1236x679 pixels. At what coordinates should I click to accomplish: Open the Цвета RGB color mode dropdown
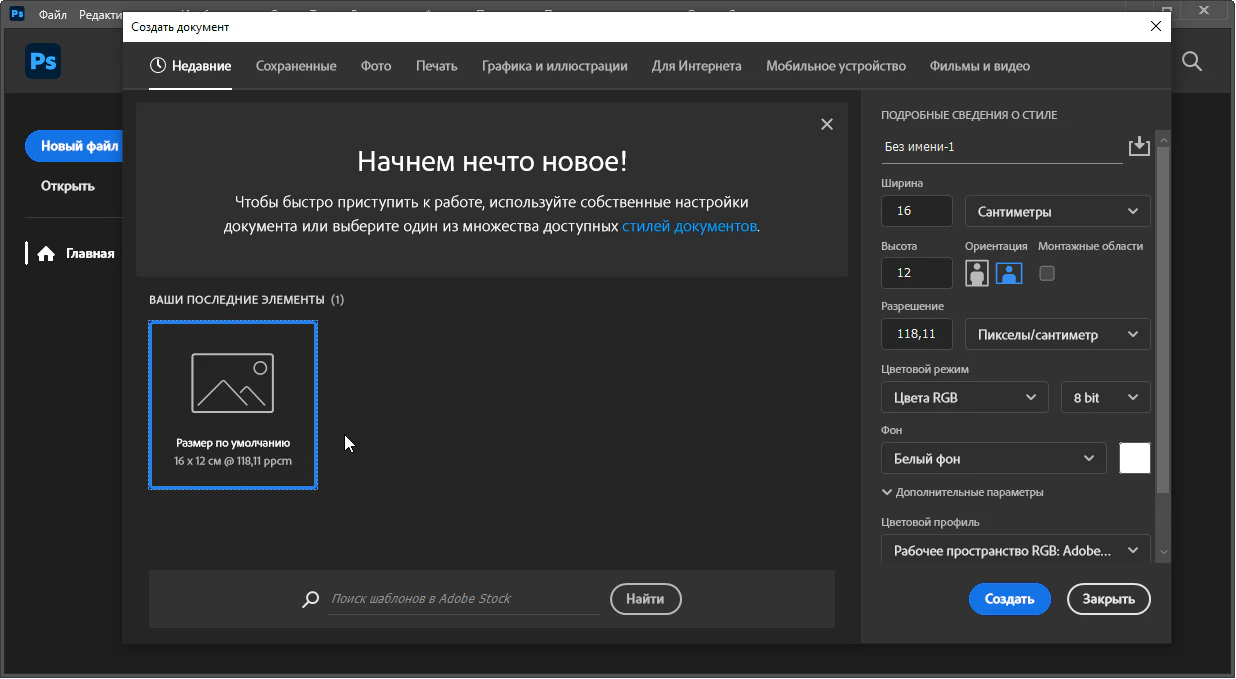pyautogui.click(x=964, y=398)
